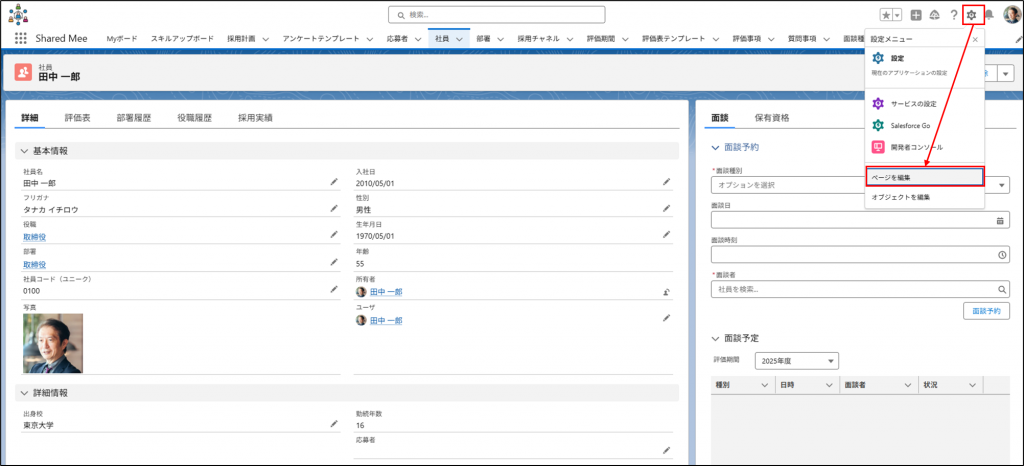Click the favorites star icon
The width and height of the screenshot is (1024, 466).
pos(886,15)
